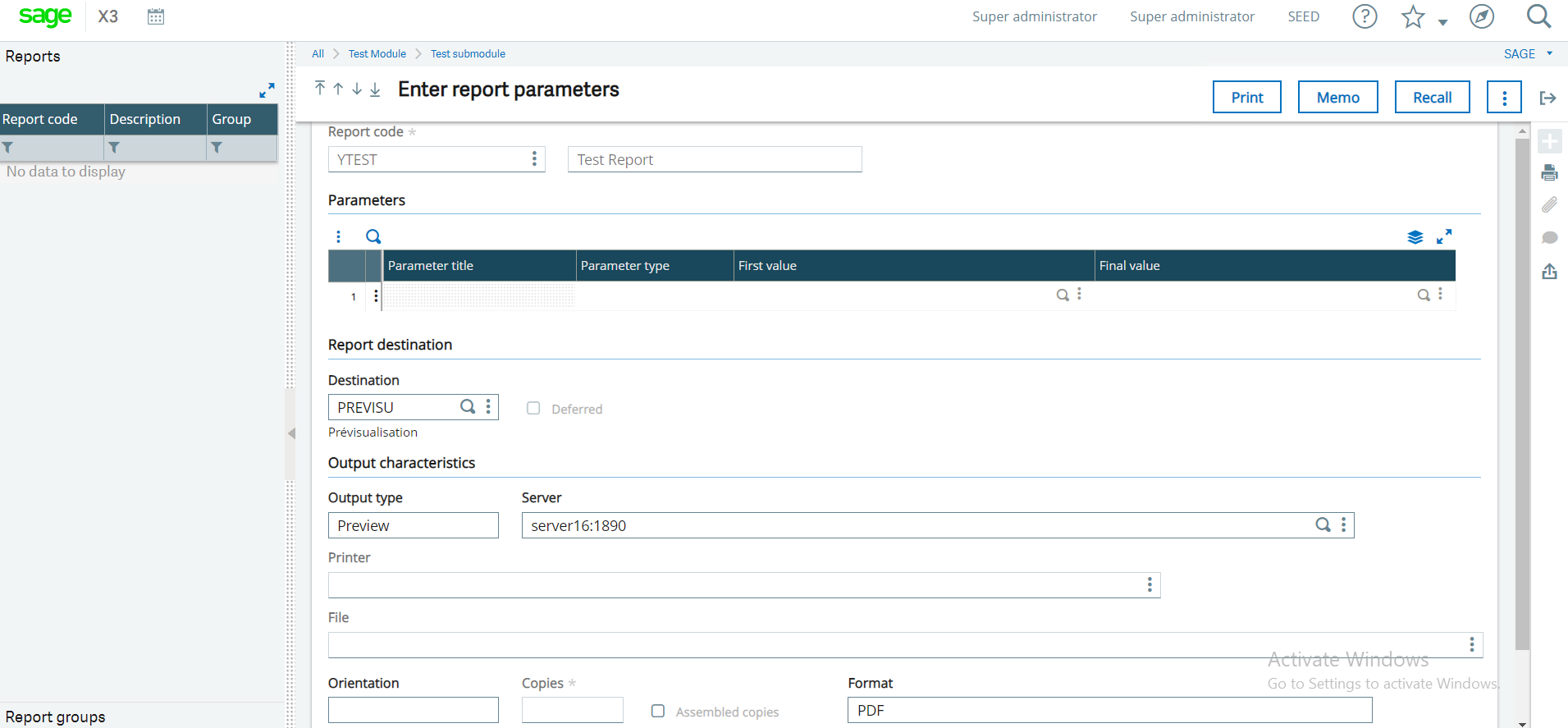Open the Output type Preview dropdown
This screenshot has height=728, width=1568.
414,525
